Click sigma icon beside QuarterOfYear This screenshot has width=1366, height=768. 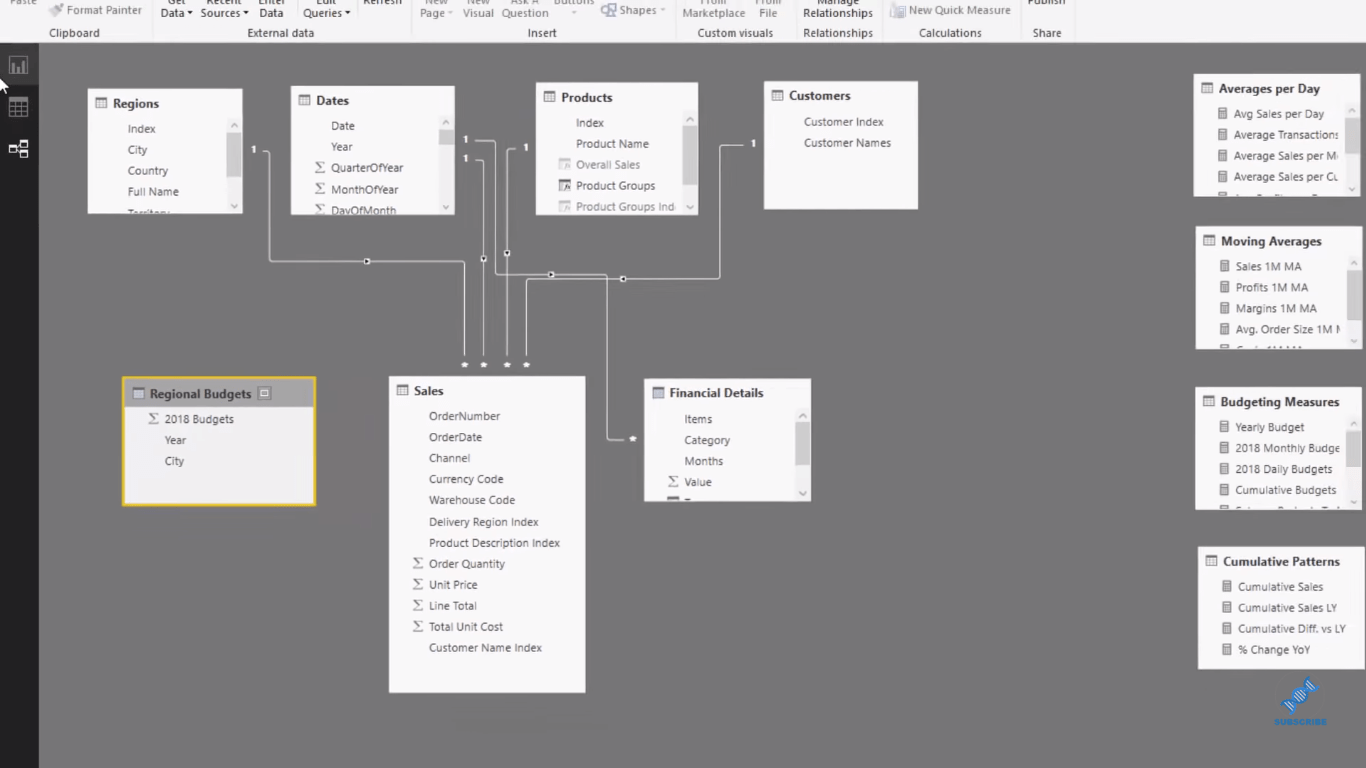320,168
